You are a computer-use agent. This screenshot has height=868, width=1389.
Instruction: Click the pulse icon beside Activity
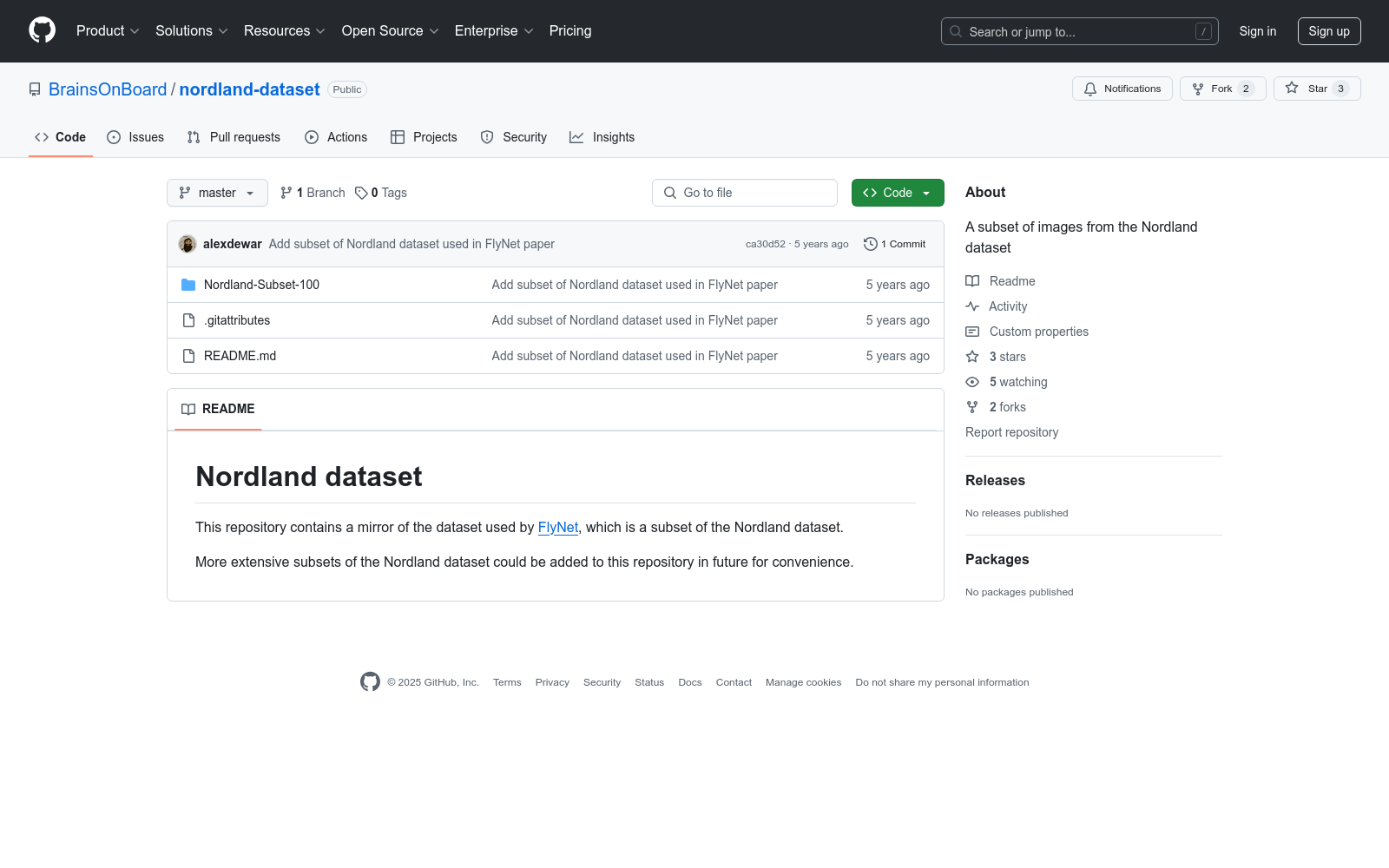[x=972, y=306]
